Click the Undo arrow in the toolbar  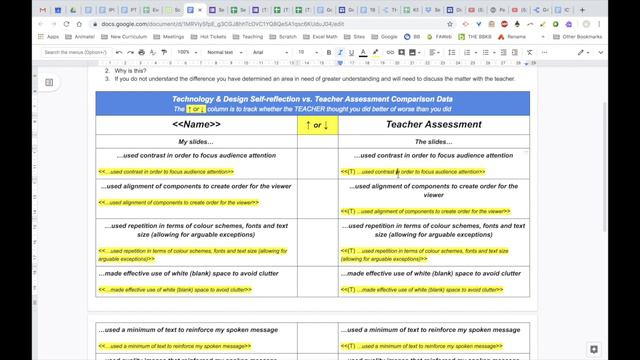119,52
